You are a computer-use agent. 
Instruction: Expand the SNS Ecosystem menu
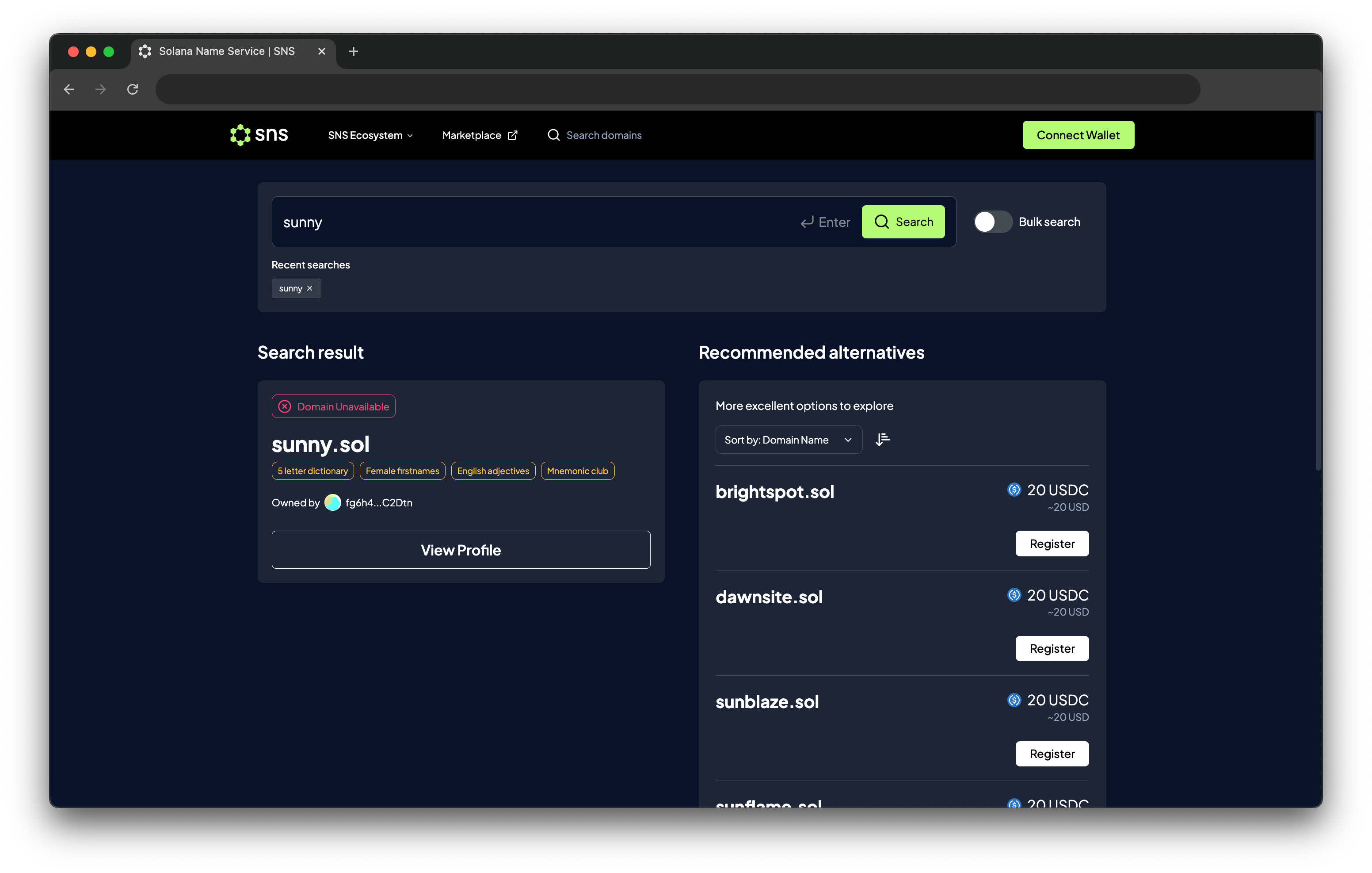[x=370, y=135]
